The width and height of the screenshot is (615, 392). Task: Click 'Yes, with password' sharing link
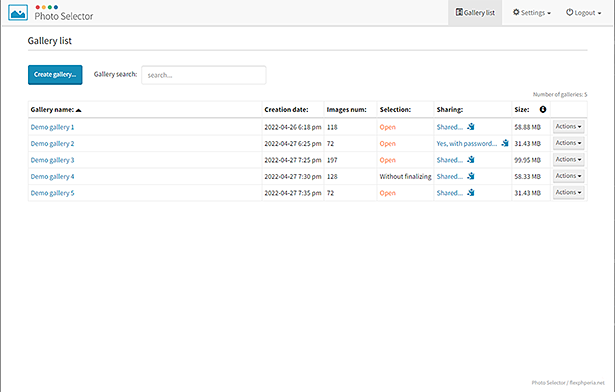tap(467, 144)
